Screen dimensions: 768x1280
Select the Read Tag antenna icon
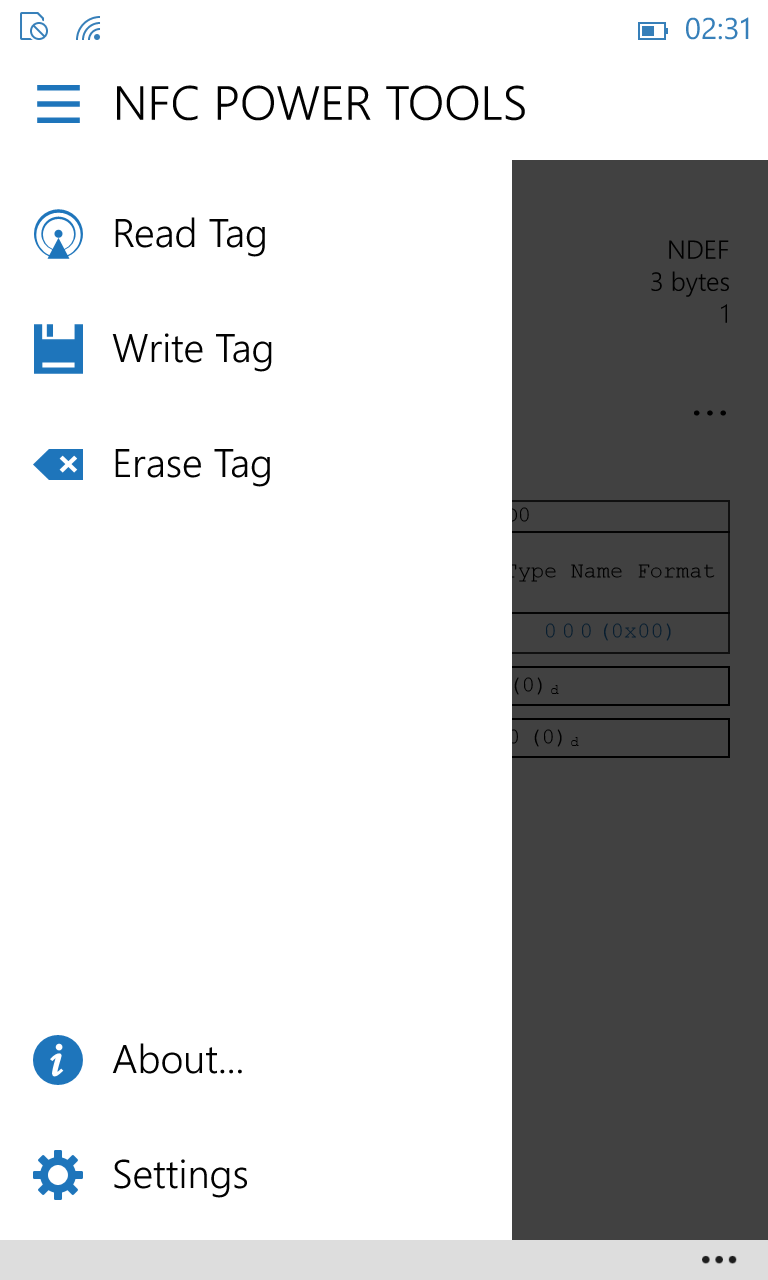[57, 233]
